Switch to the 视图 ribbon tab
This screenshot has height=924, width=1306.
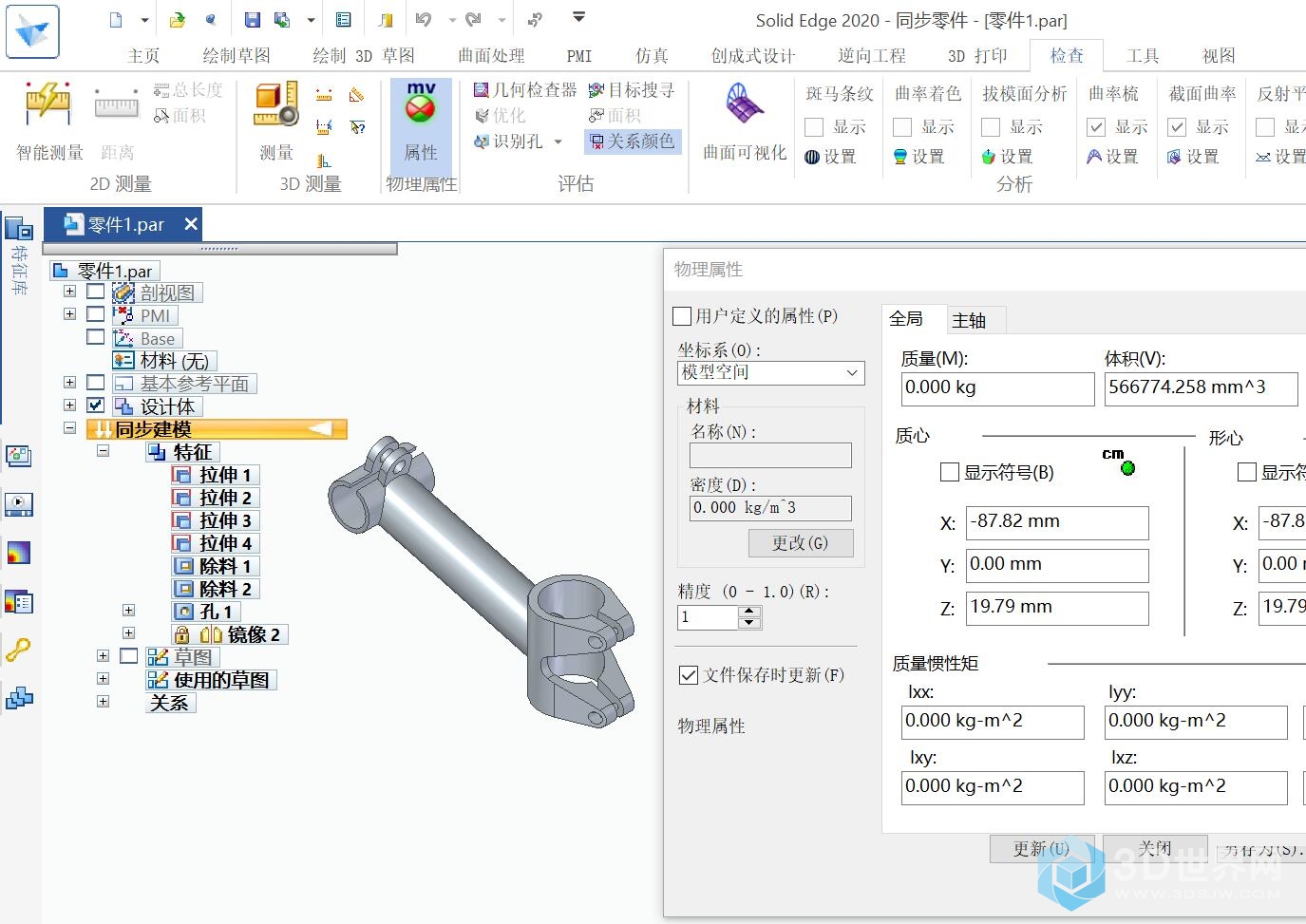[x=1219, y=56]
